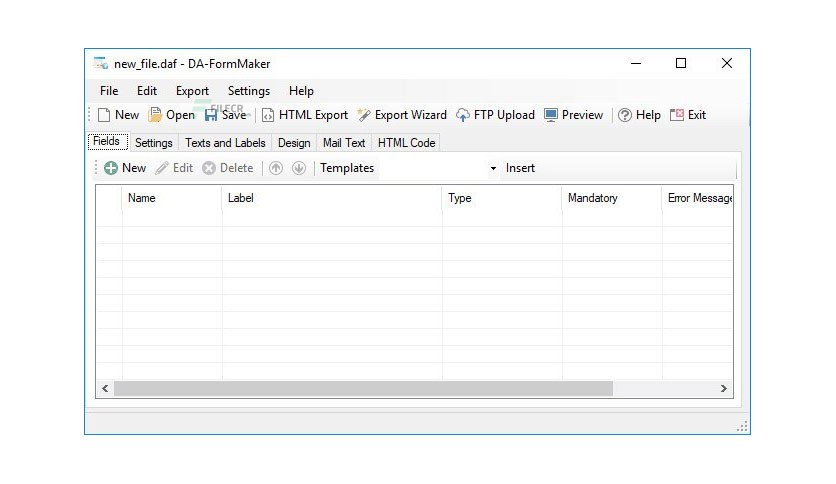Switch to the Mail Text tab
836x484 pixels.
point(344,143)
